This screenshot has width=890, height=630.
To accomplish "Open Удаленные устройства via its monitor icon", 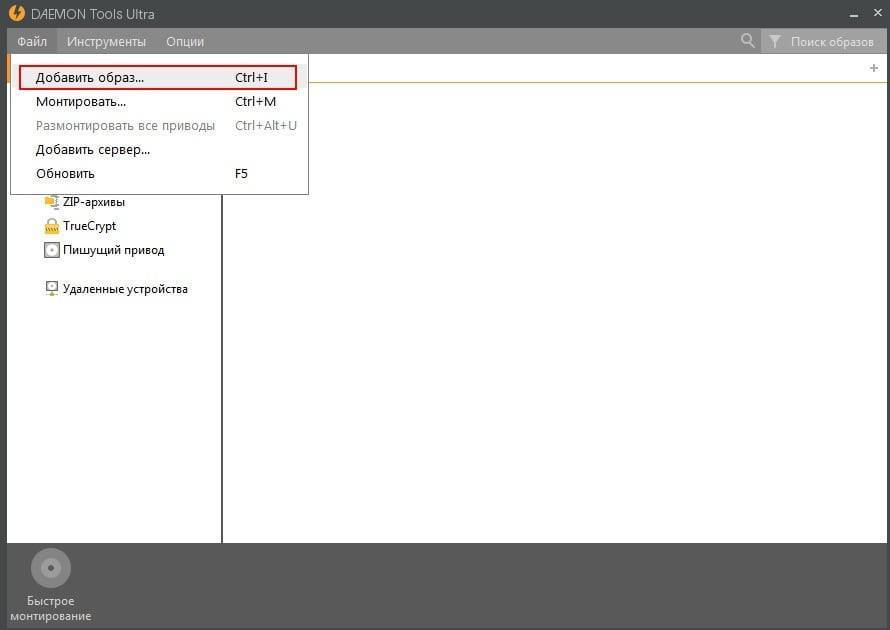I will click(51, 289).
